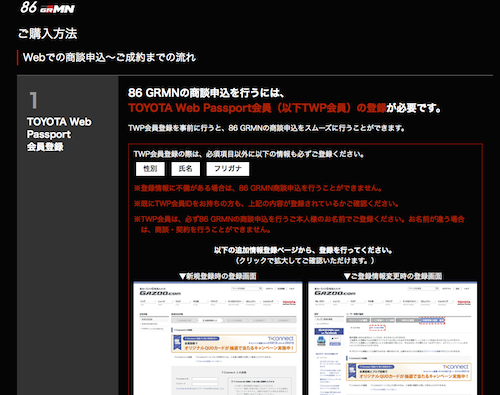This screenshot has width=500, height=395.
Task: Click the step number 1 in sidebar
Action: click(33, 100)
